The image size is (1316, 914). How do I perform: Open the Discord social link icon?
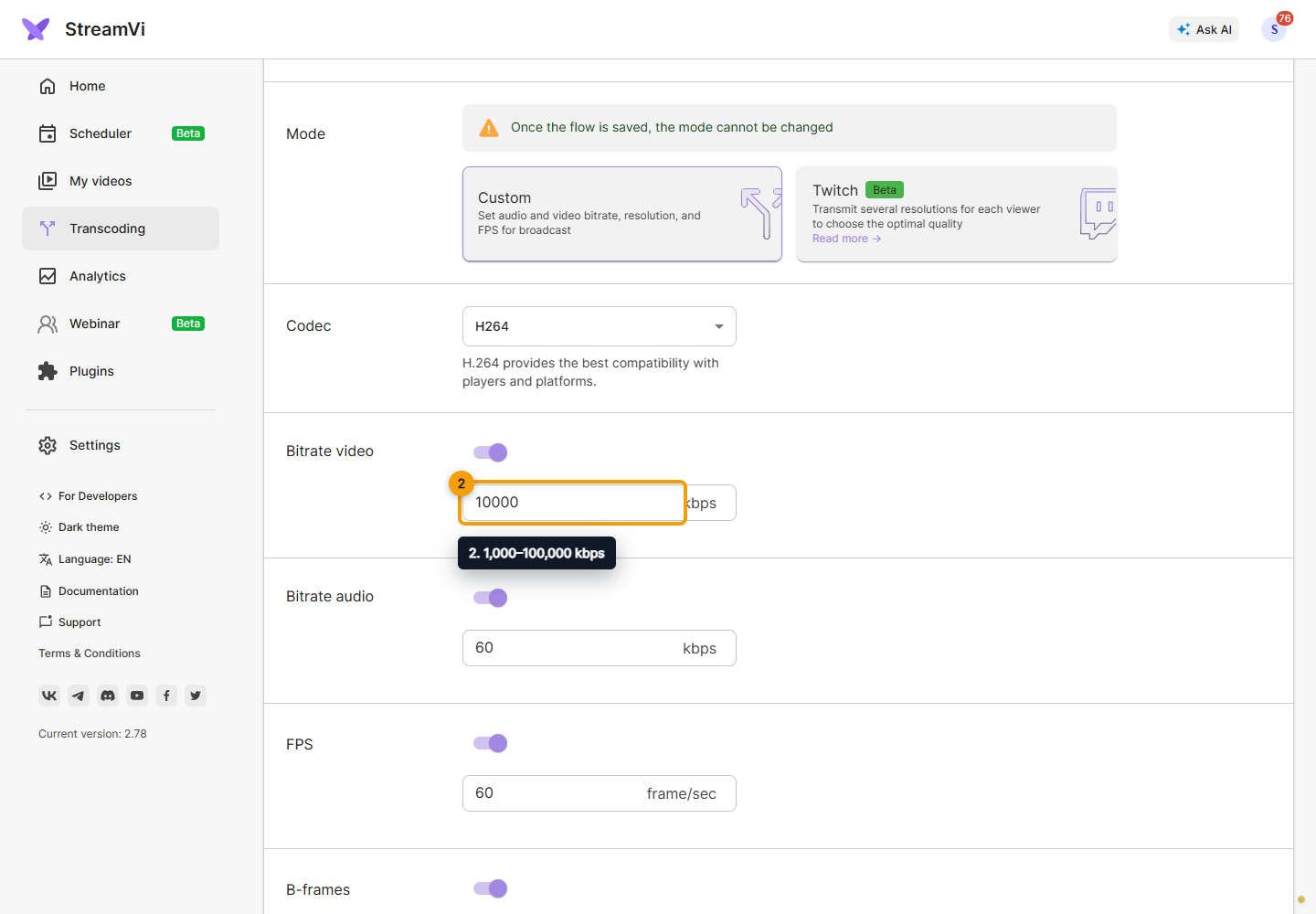click(108, 696)
